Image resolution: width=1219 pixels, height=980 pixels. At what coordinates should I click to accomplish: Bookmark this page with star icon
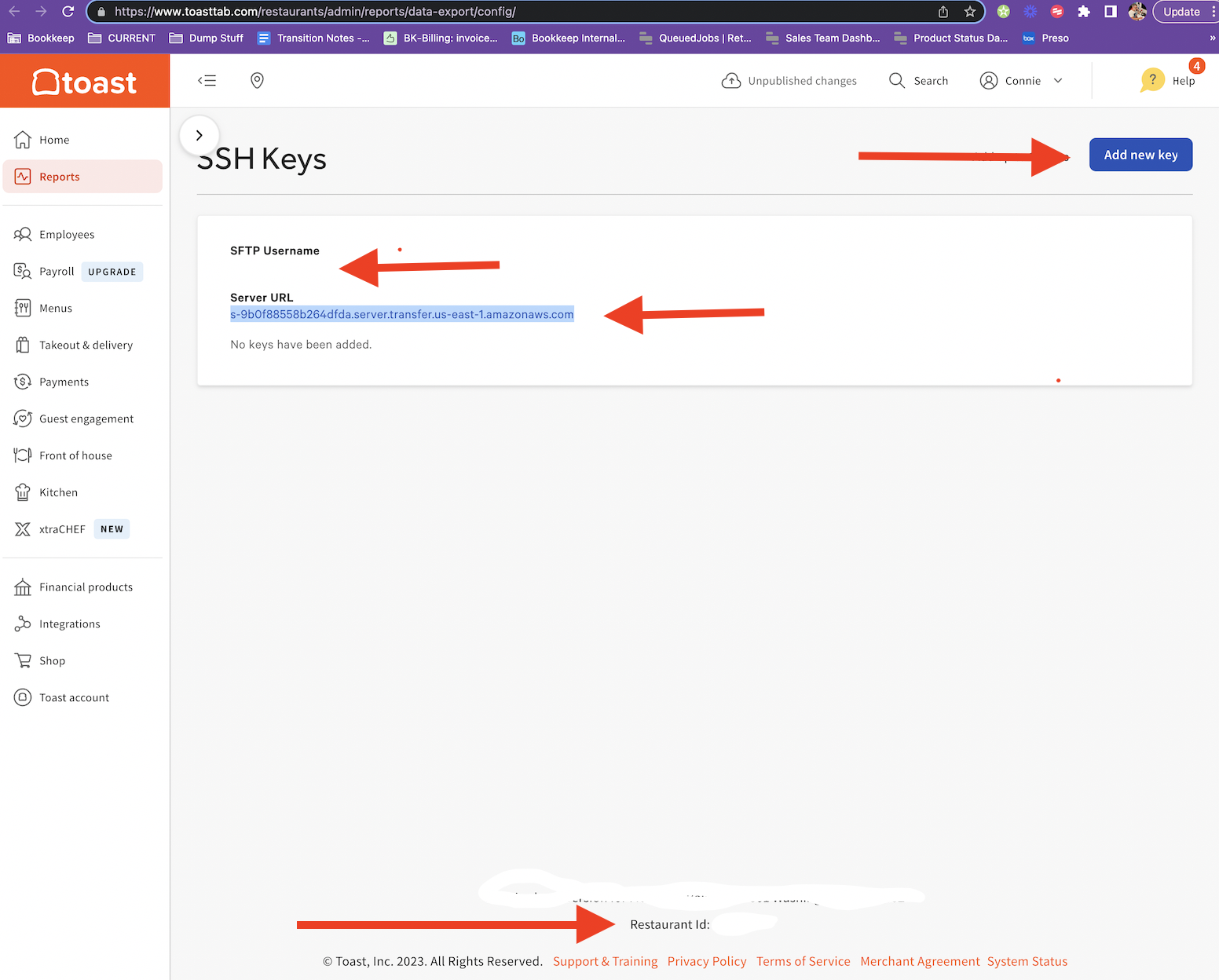pos(970,12)
